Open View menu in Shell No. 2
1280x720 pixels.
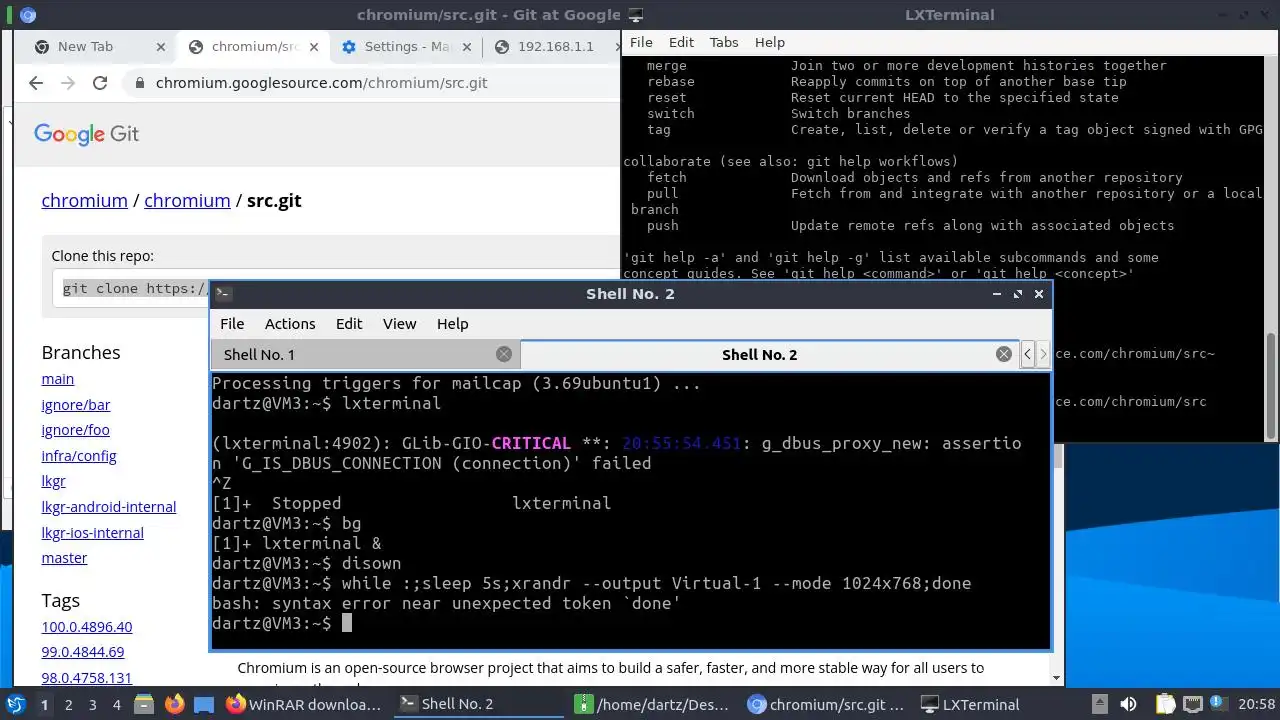399,324
